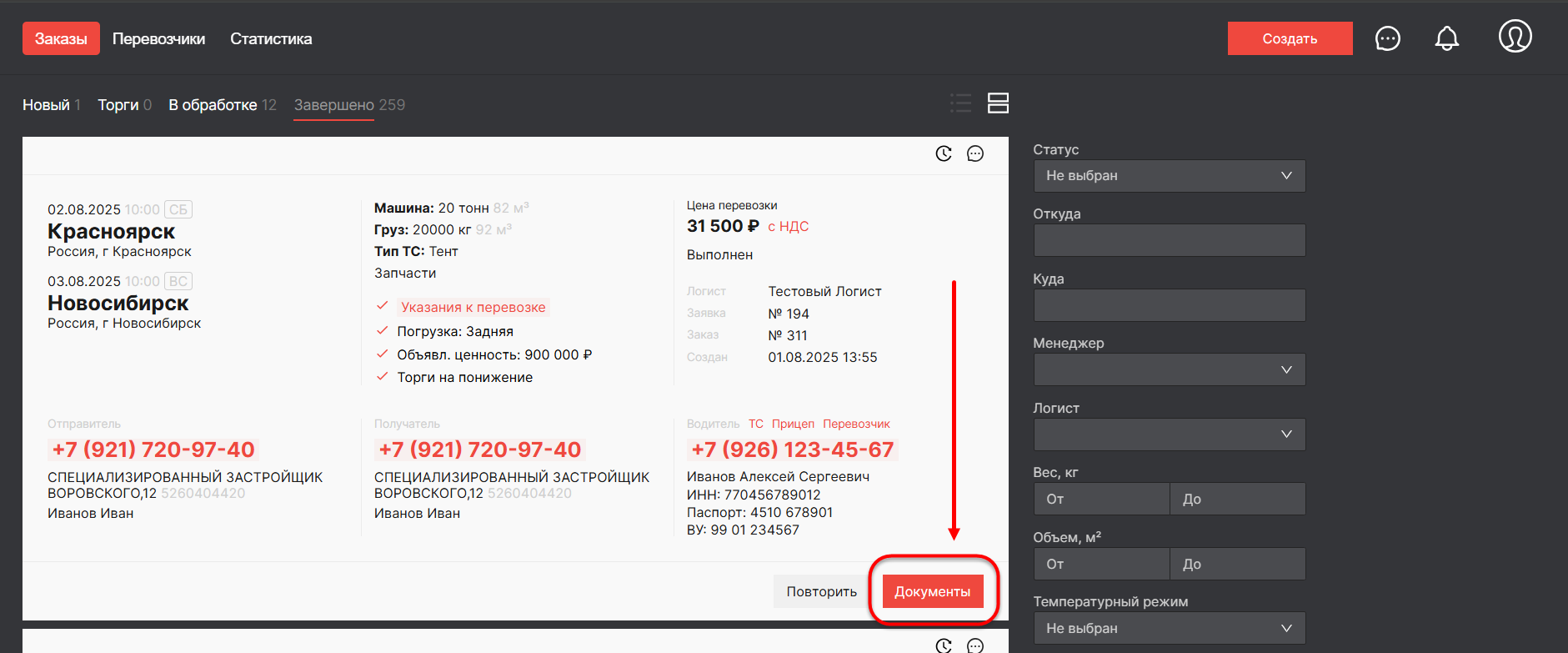
Task: Expand the Температурный режим dropdown
Action: 1170,628
